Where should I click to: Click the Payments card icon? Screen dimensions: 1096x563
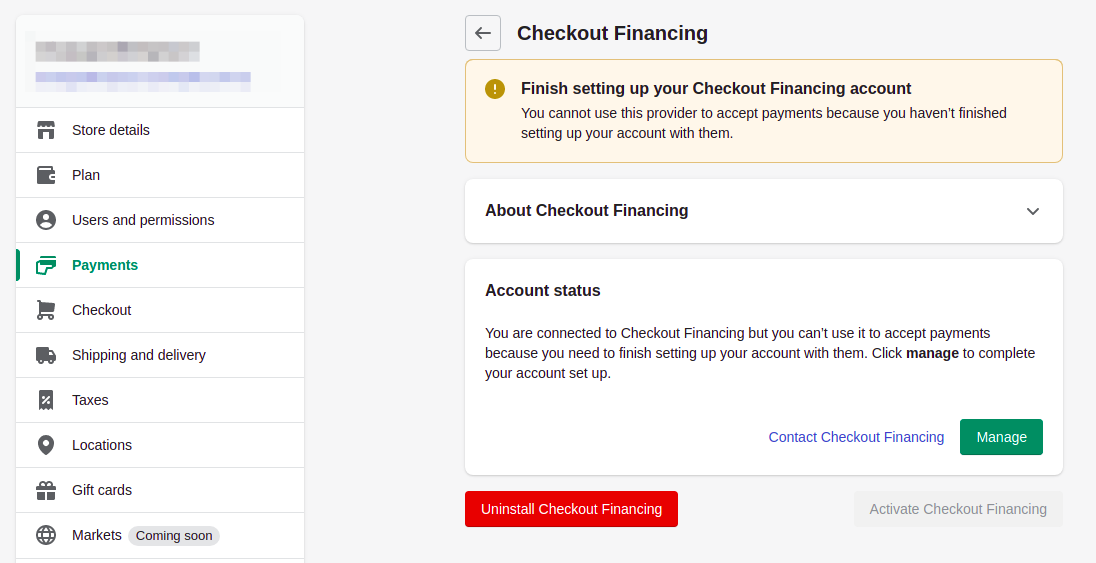coord(46,265)
